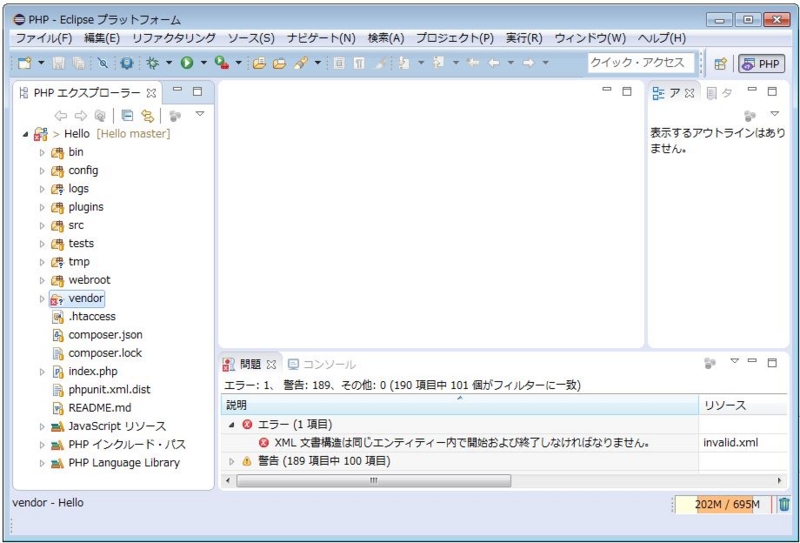
Task: Open the ナビゲート(N) menu
Action: coord(321,38)
